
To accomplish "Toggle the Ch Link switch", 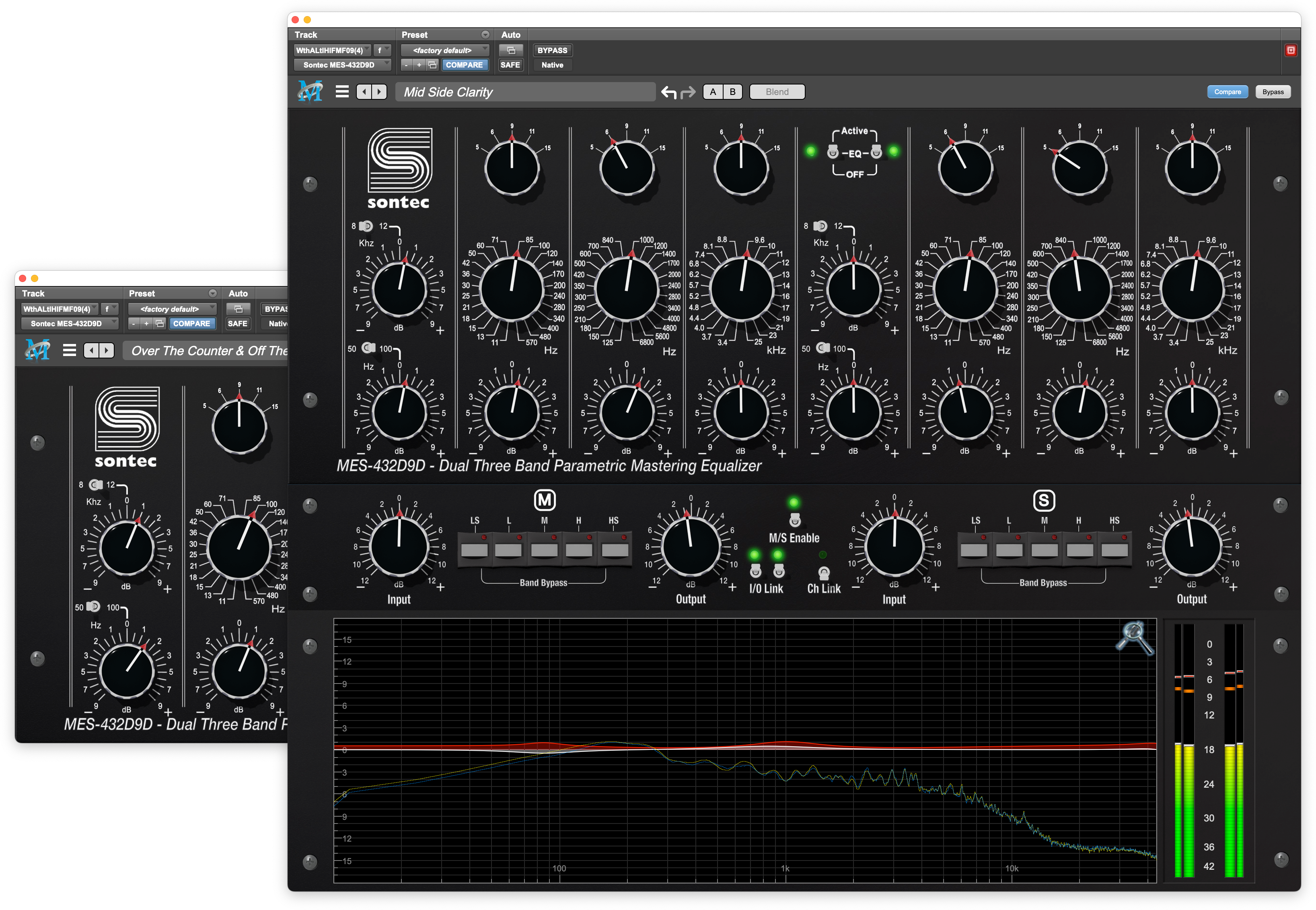I will 824,572.
